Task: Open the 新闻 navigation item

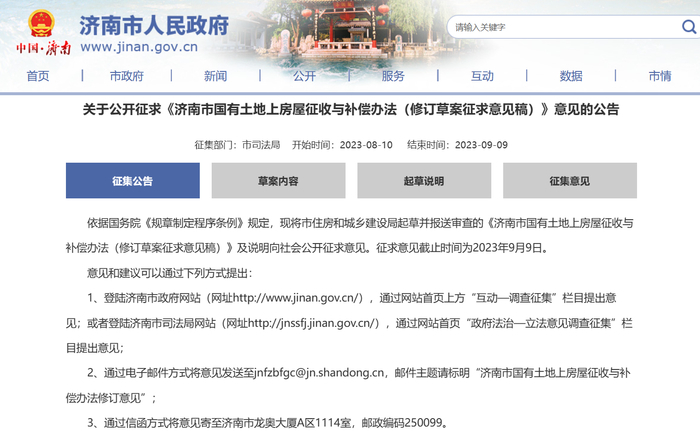Action: coord(216,76)
